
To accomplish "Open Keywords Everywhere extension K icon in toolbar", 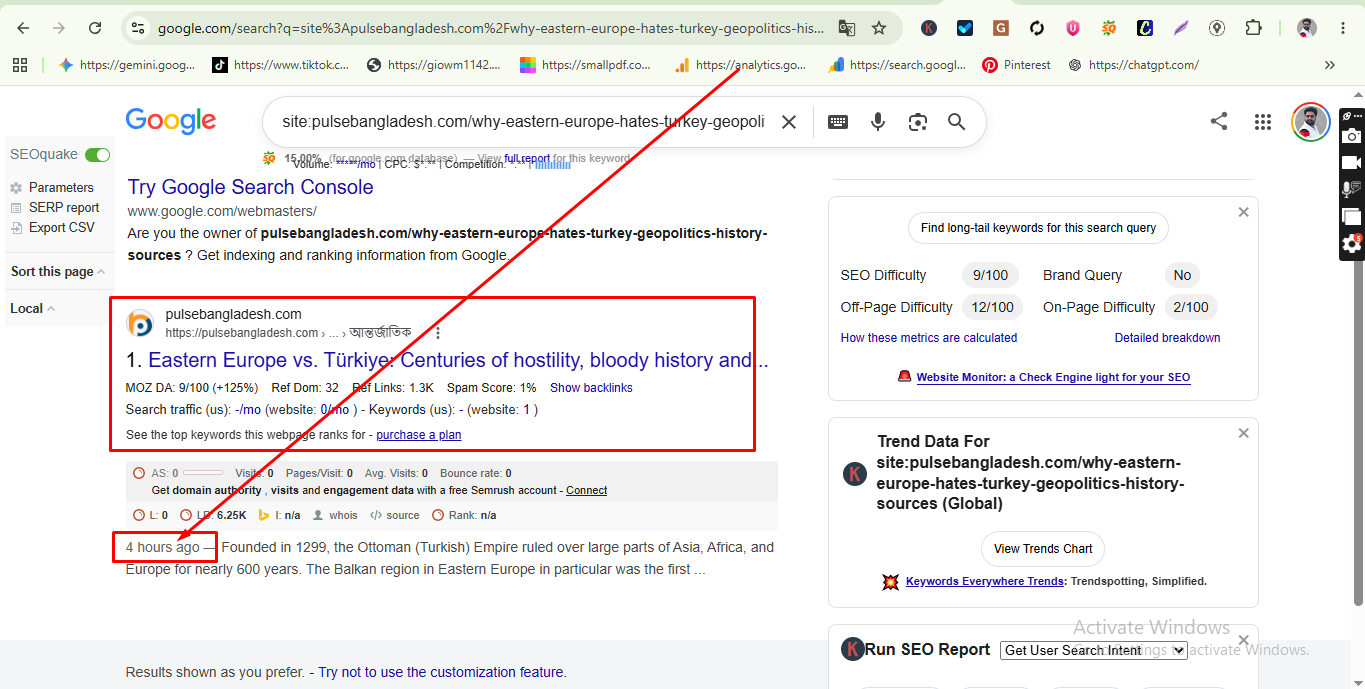I will (929, 28).
